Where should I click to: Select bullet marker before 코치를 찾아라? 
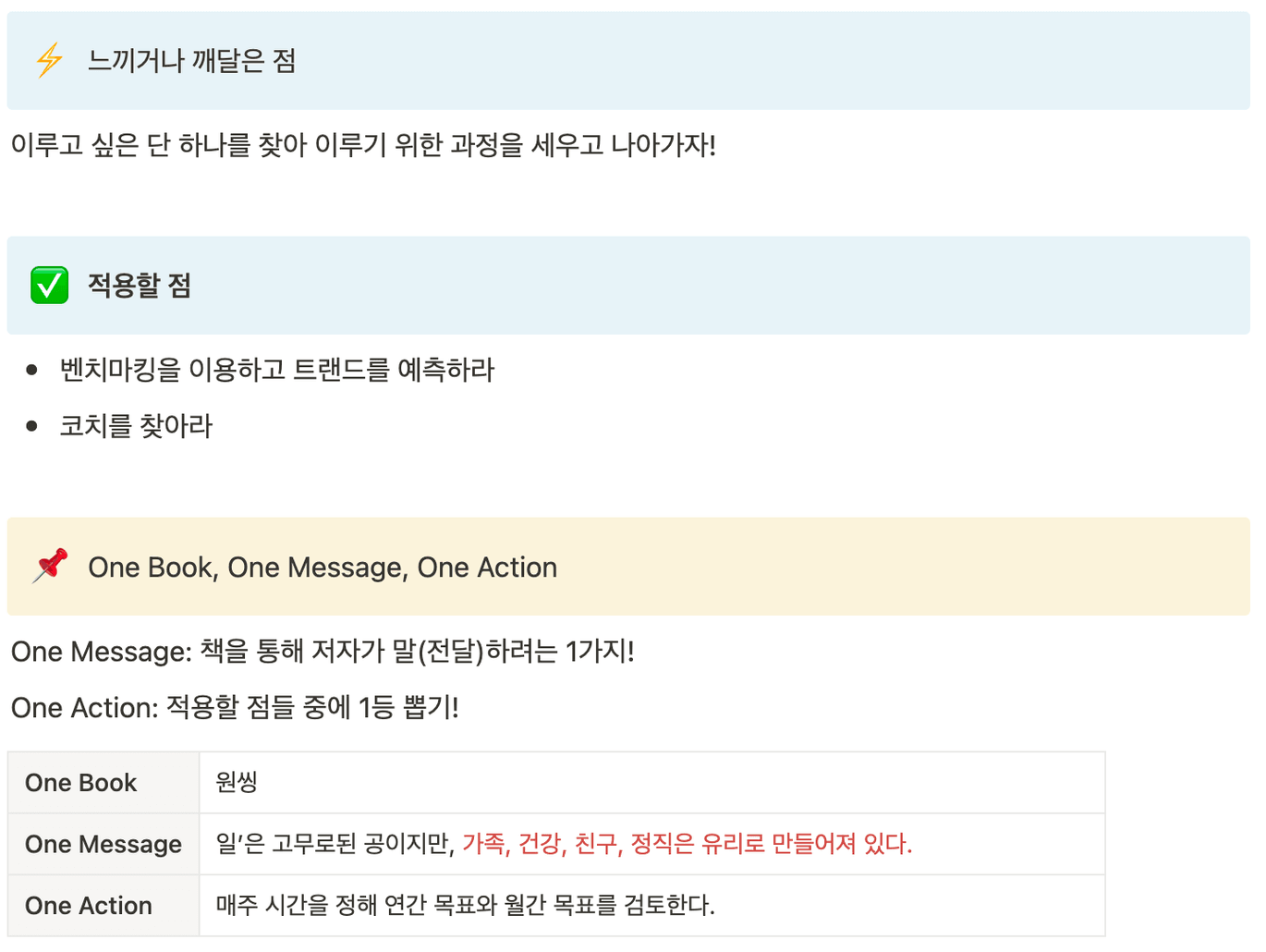click(x=32, y=426)
